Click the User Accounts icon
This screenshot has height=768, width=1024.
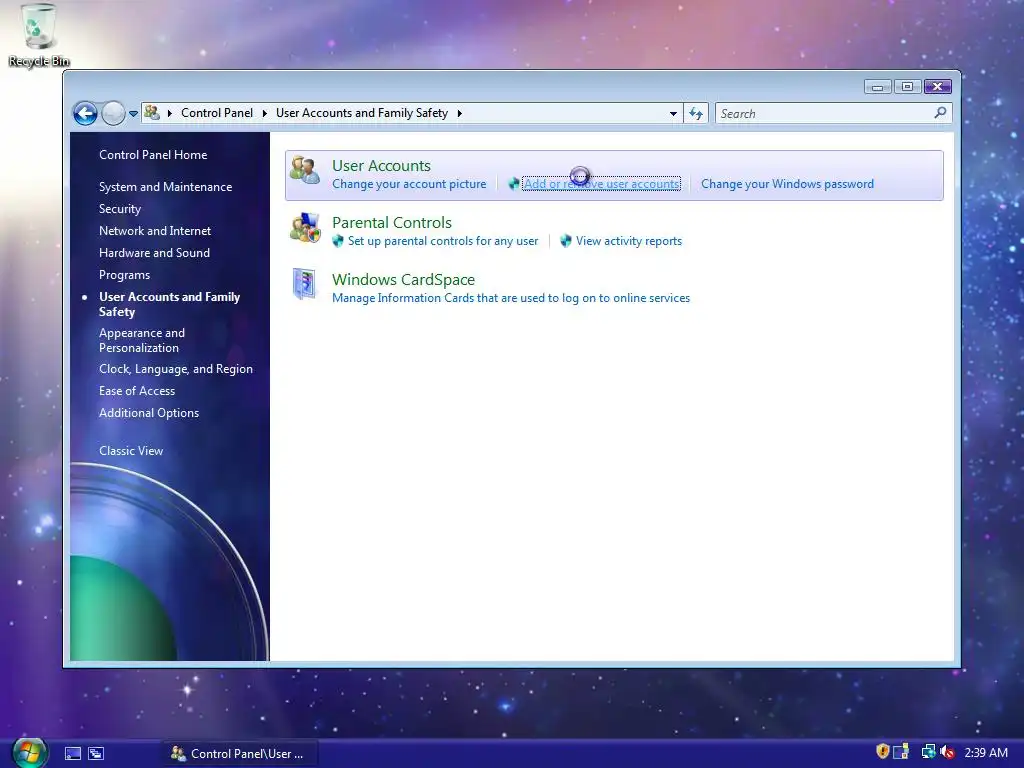click(x=305, y=170)
